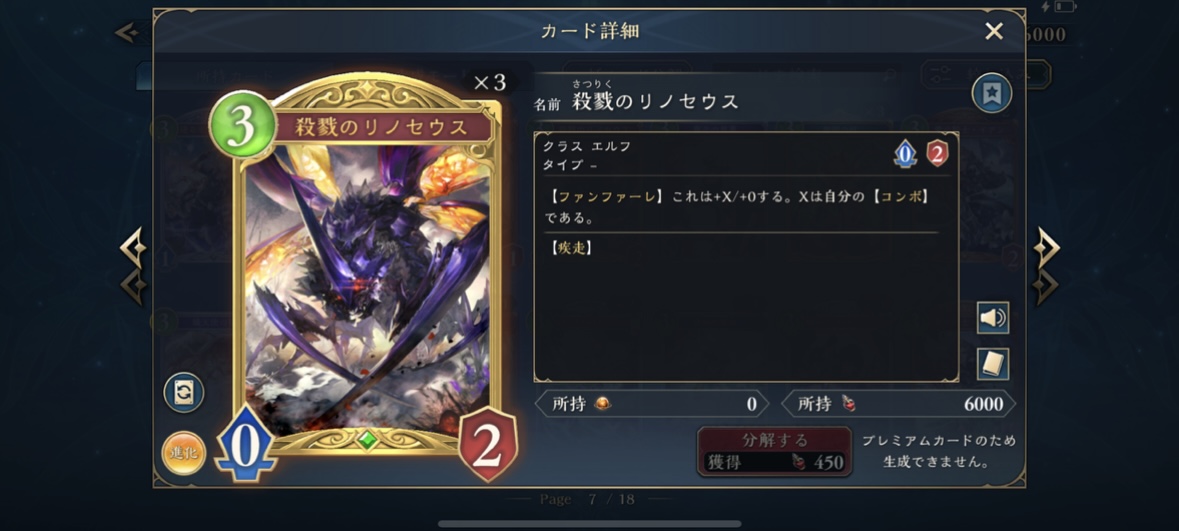1179x531 pixels.
Task: Tap the 疾走 keyword
Action: 571,247
